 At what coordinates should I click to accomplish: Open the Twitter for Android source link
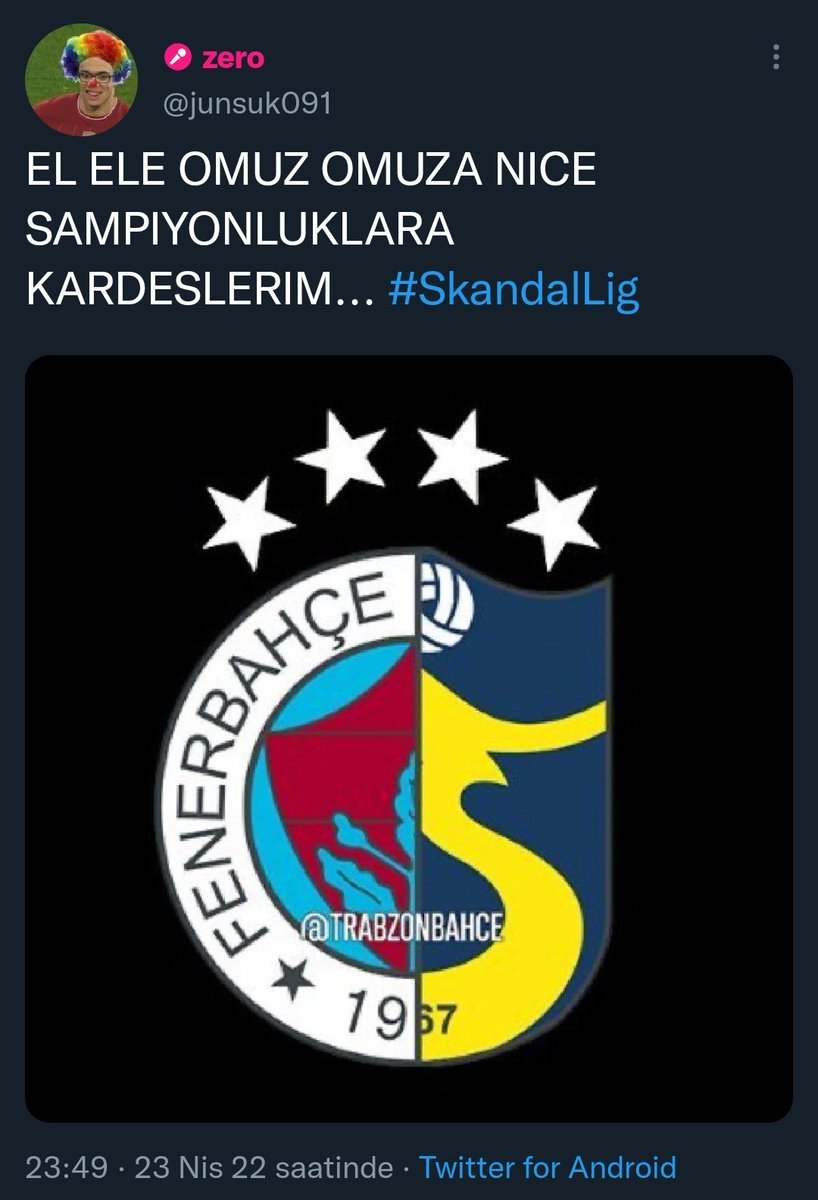click(x=547, y=1167)
